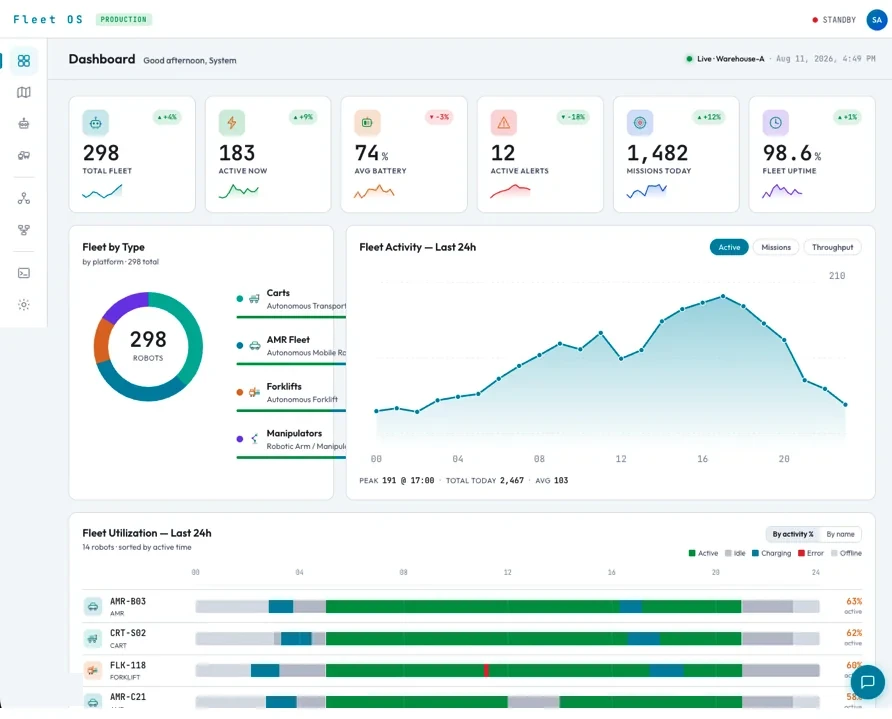Image resolution: width=892 pixels, height=719 pixels.
Task: Click the target icon on Missions Today card
Action: 640,123
